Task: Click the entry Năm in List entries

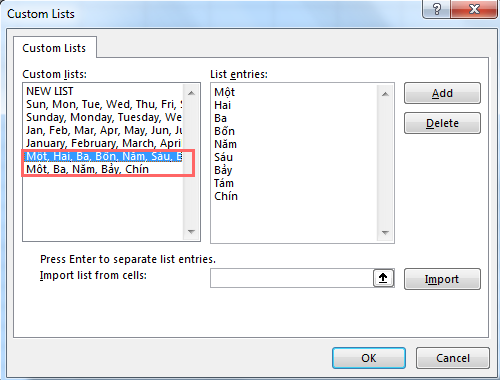Action: tap(225, 144)
